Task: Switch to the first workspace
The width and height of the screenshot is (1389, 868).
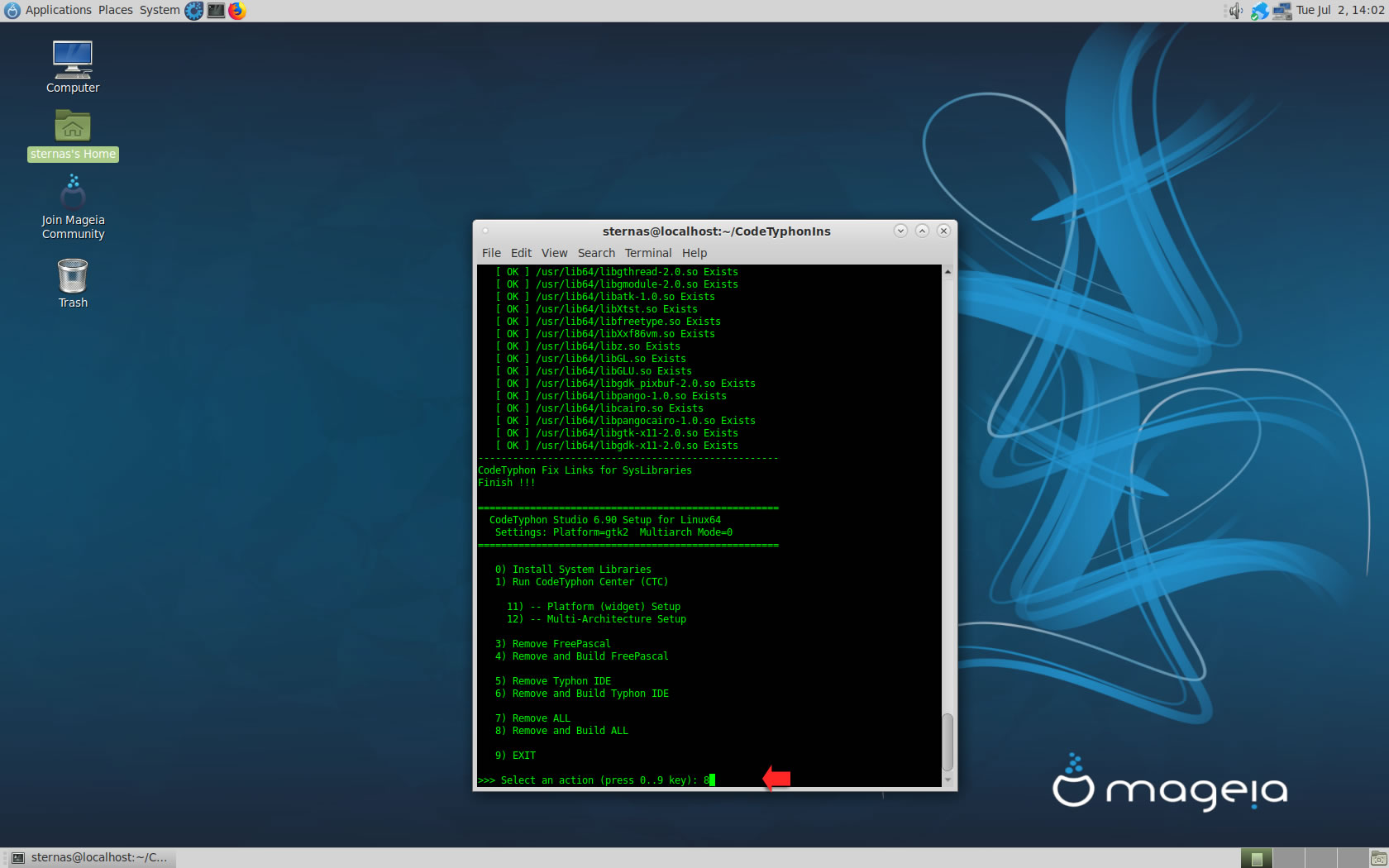Action: coord(1257,858)
